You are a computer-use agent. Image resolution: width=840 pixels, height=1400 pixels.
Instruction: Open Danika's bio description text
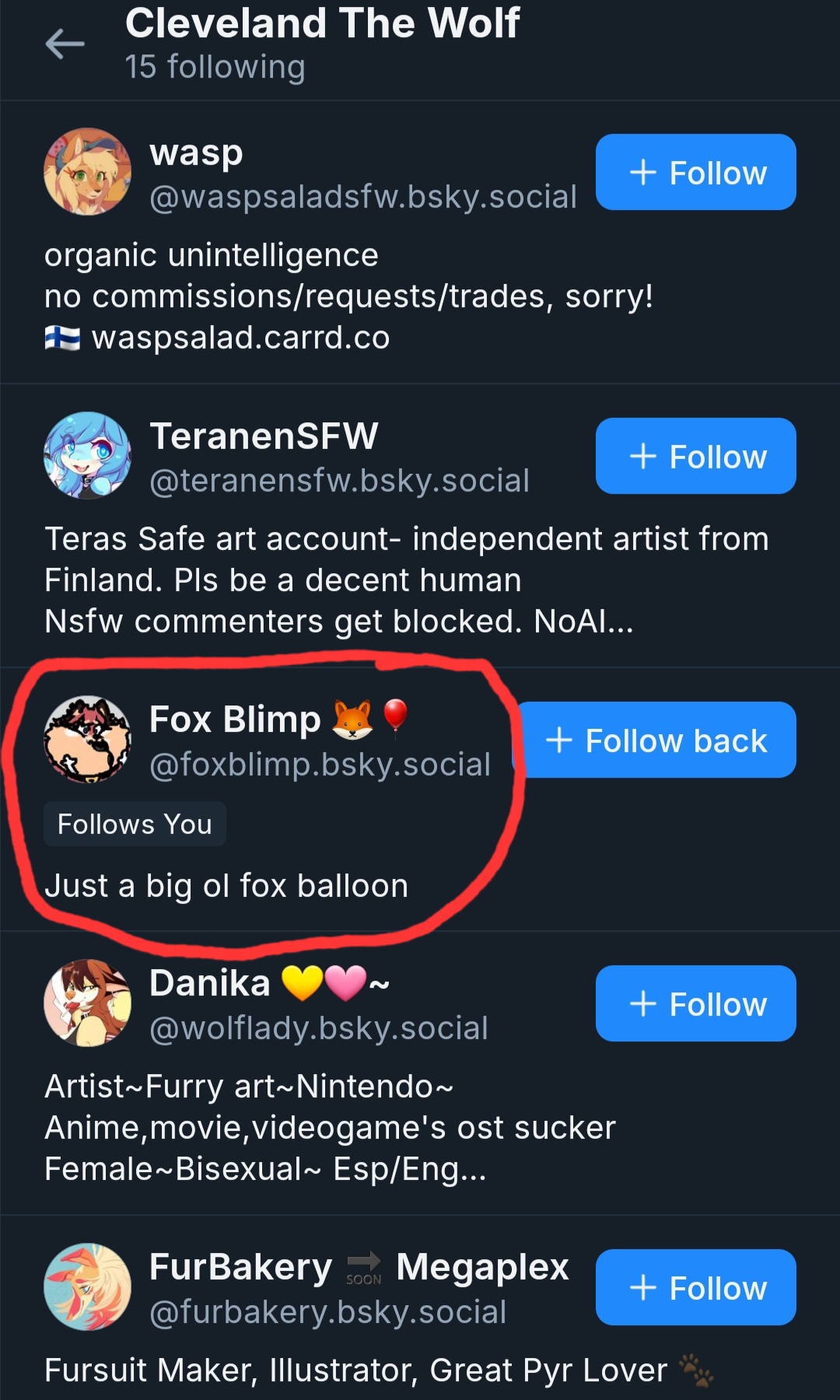click(x=330, y=1128)
